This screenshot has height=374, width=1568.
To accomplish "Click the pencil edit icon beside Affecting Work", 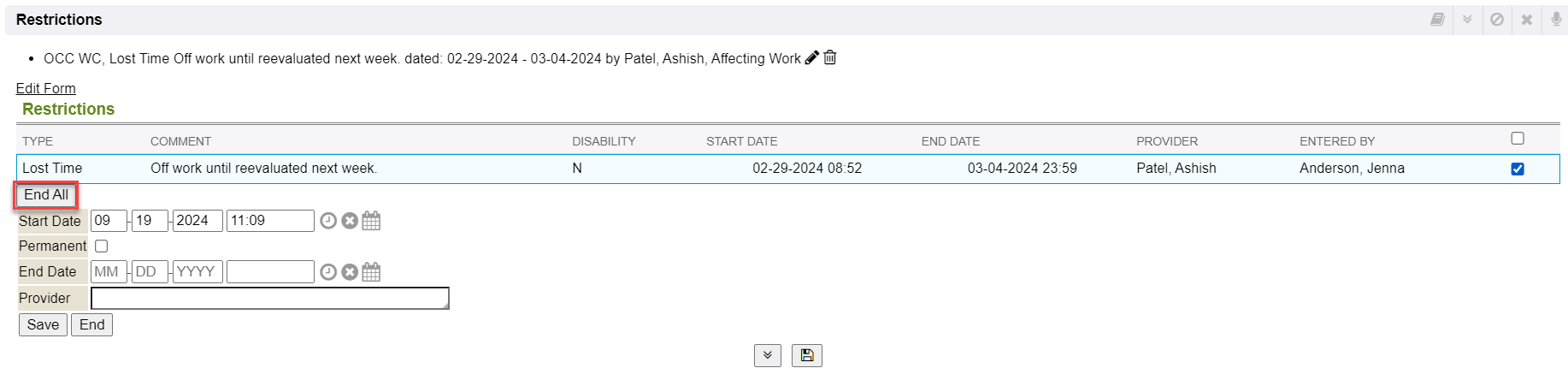I will click(811, 58).
